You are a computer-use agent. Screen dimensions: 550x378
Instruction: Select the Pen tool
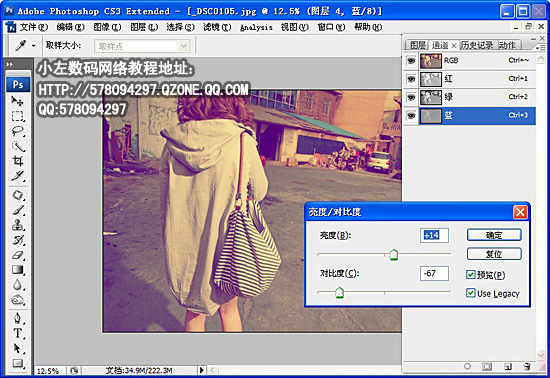(18, 318)
